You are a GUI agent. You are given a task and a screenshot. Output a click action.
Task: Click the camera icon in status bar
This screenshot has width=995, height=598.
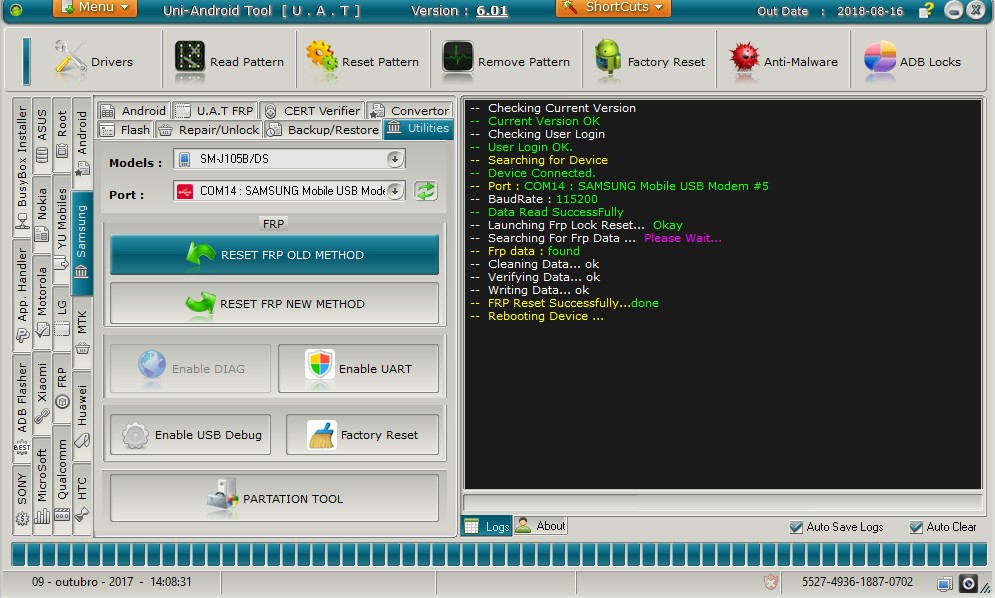pyautogui.click(x=968, y=583)
